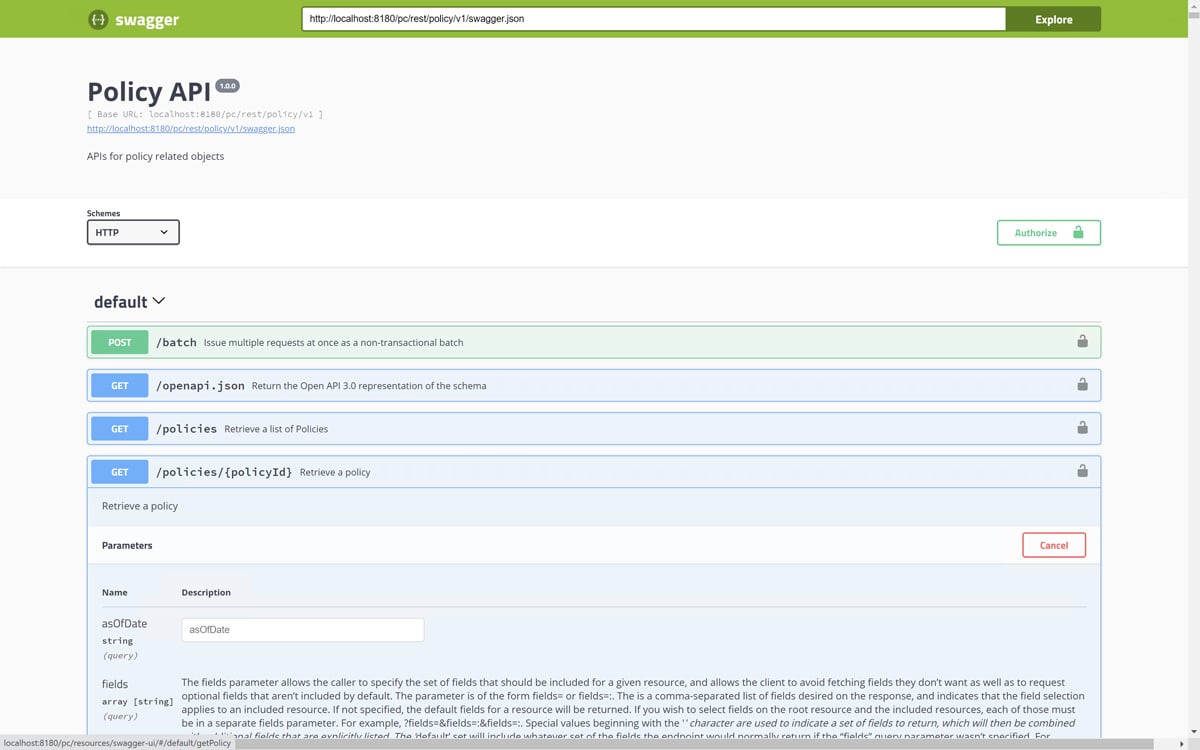Click the Authorize button
This screenshot has width=1200, height=750.
(x=1048, y=232)
